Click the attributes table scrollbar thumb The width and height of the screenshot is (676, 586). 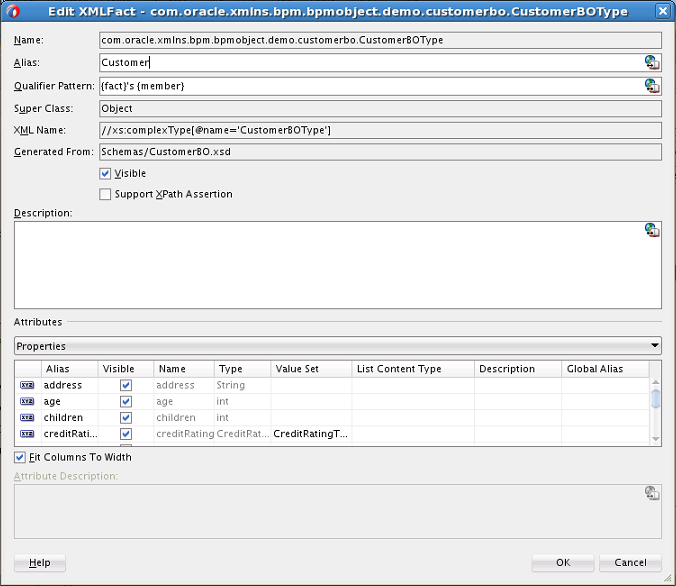point(655,398)
